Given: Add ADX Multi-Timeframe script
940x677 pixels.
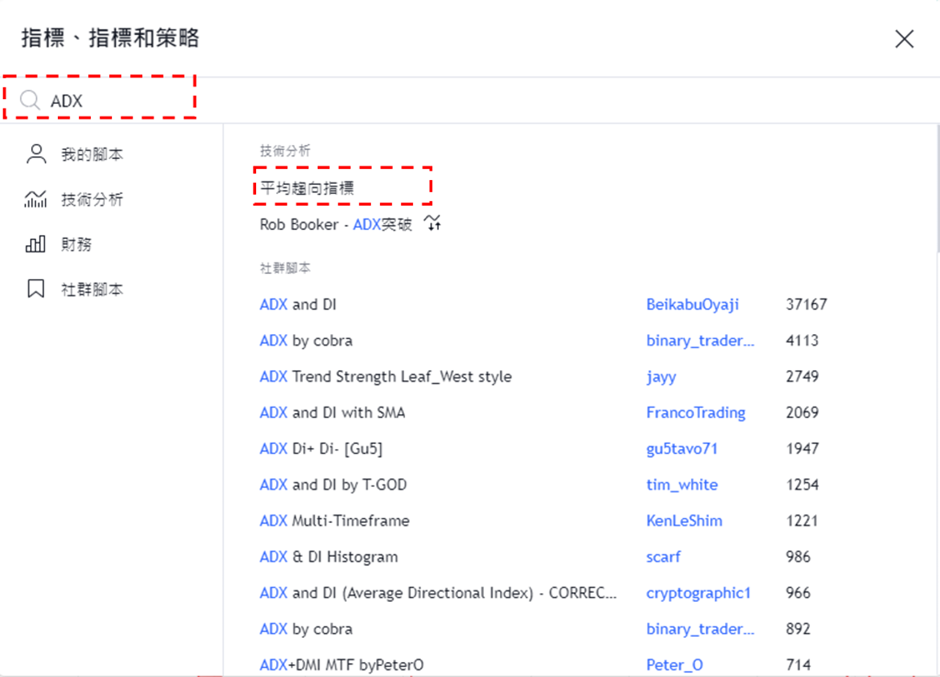Looking at the screenshot, I should 334,521.
